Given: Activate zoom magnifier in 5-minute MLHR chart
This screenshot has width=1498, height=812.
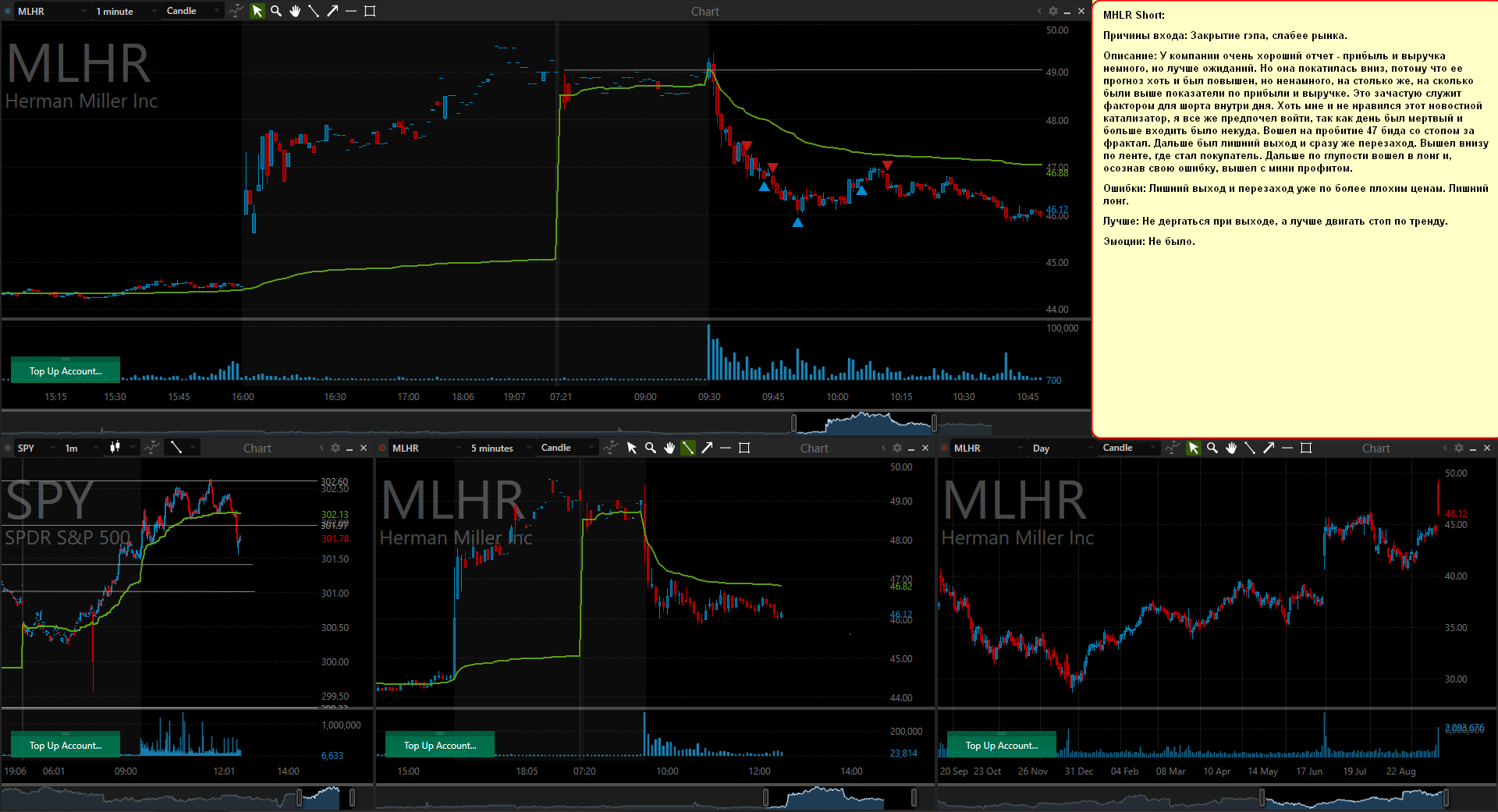Looking at the screenshot, I should (650, 448).
